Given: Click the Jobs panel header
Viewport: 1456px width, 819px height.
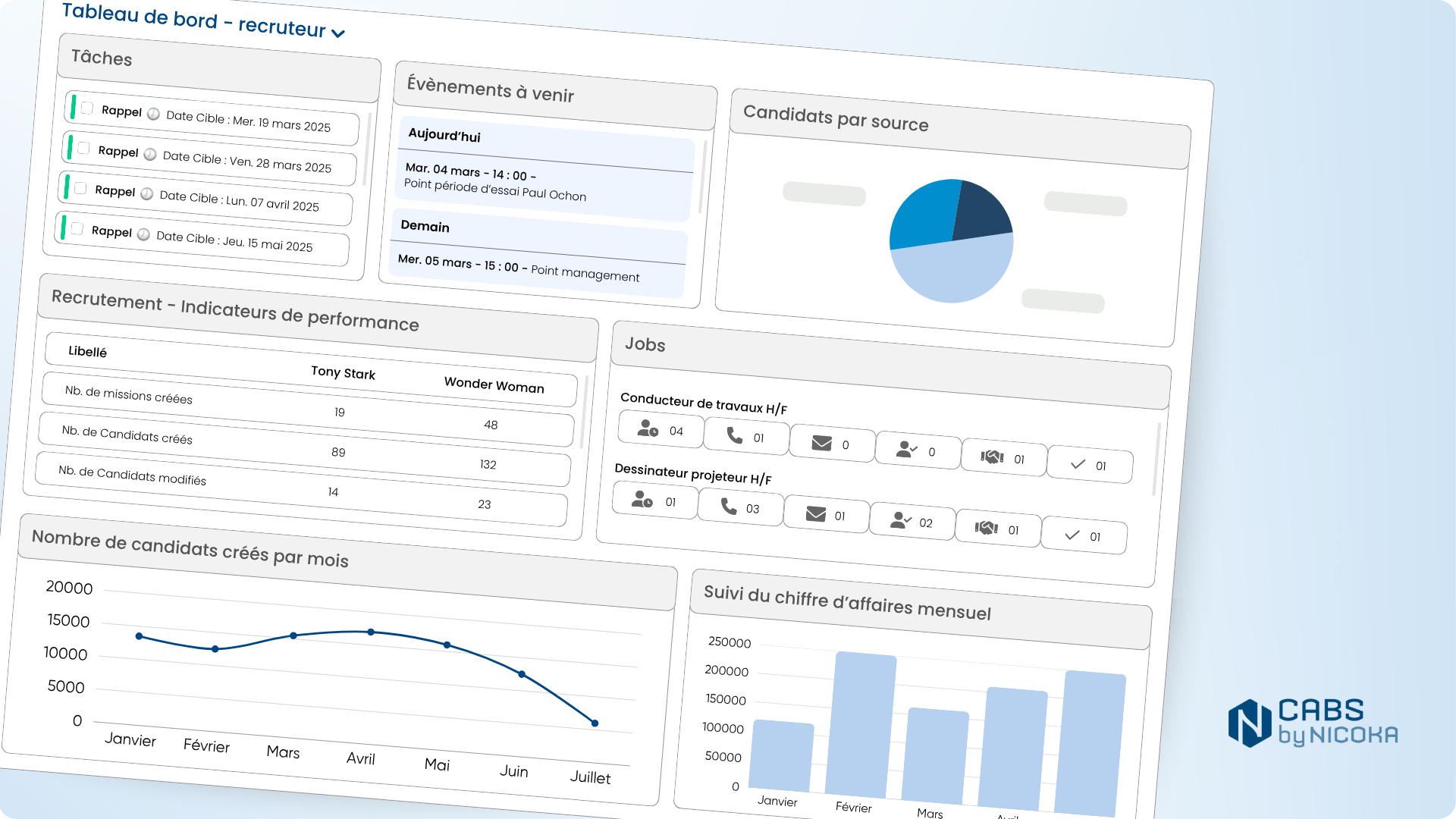Looking at the screenshot, I should [891, 365].
